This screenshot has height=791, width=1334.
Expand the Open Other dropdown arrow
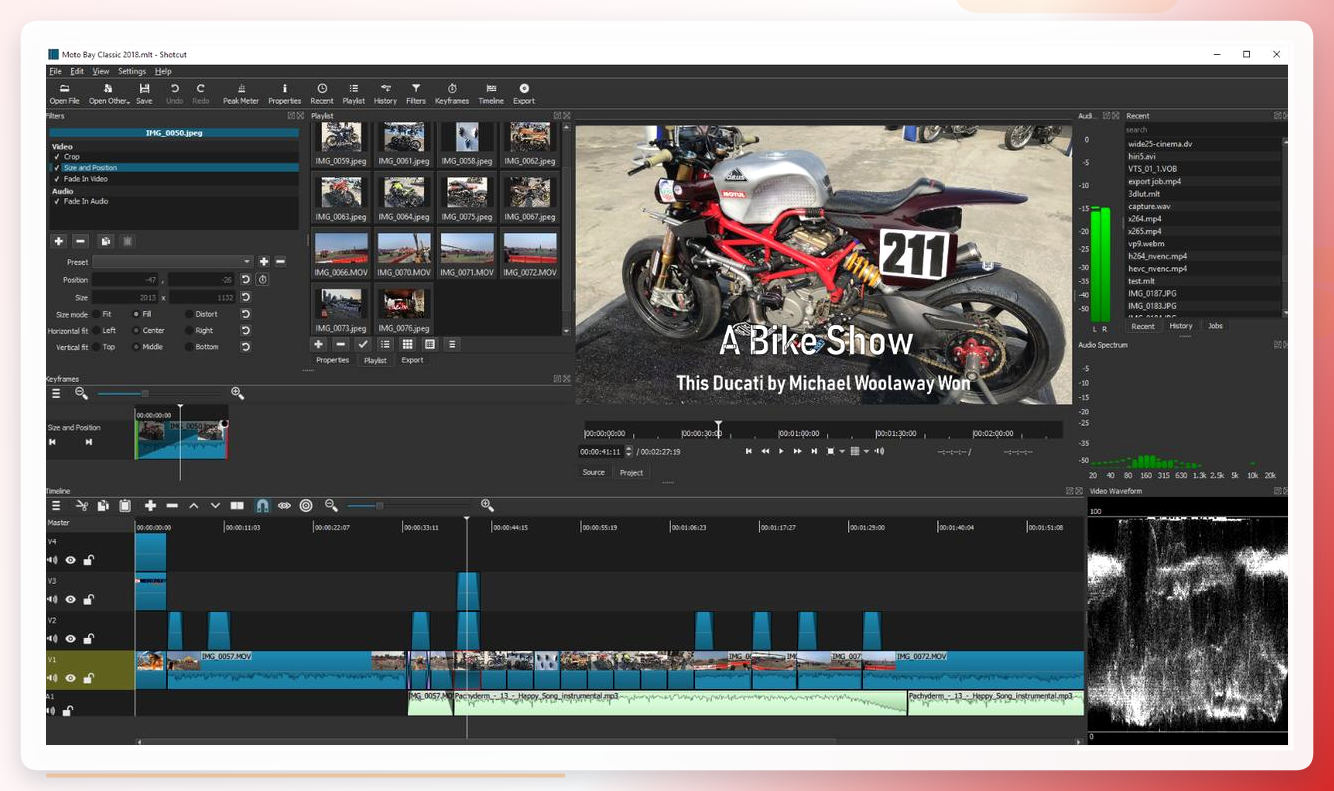point(128,102)
